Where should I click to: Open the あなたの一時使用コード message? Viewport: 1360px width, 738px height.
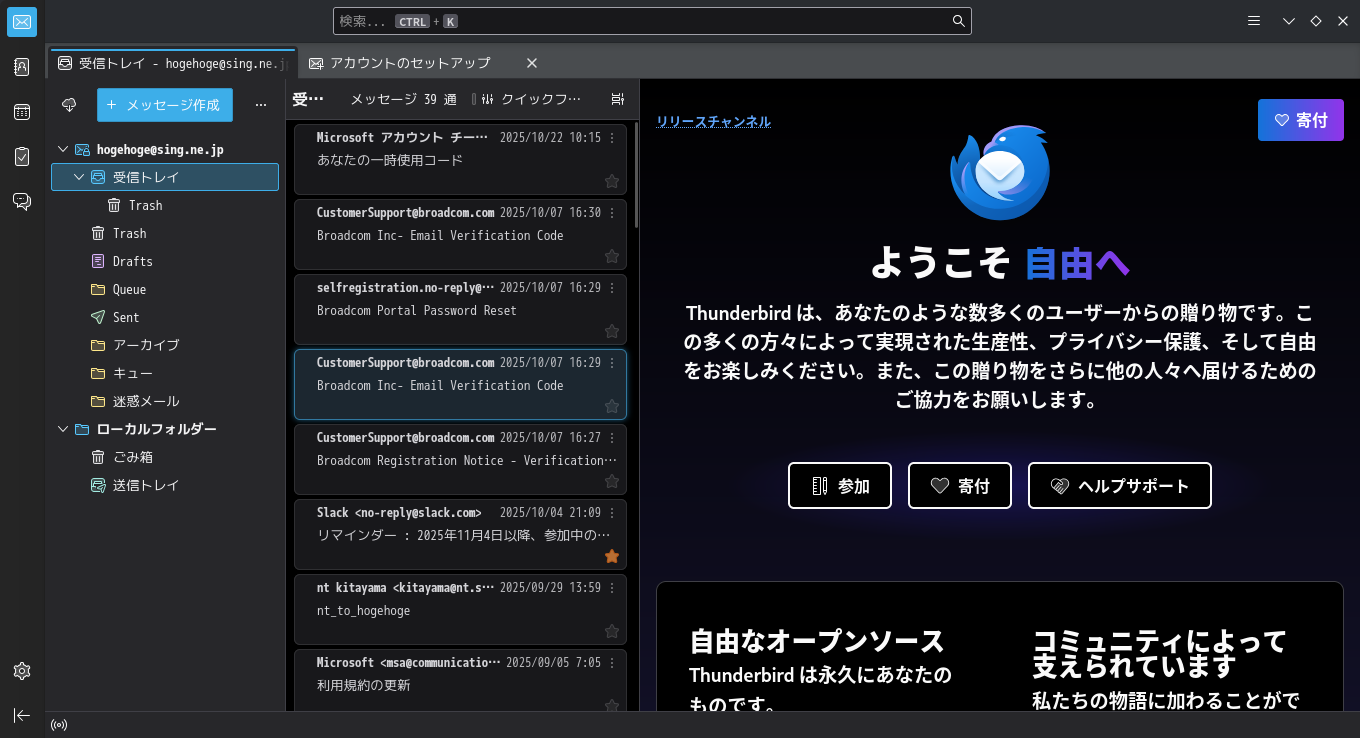[x=460, y=160]
